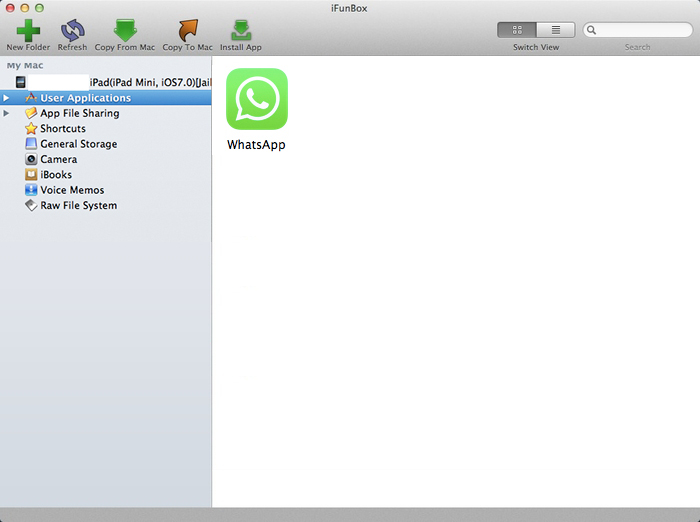Image resolution: width=700 pixels, height=522 pixels.
Task: Close the iFunBox window
Action: click(10, 8)
